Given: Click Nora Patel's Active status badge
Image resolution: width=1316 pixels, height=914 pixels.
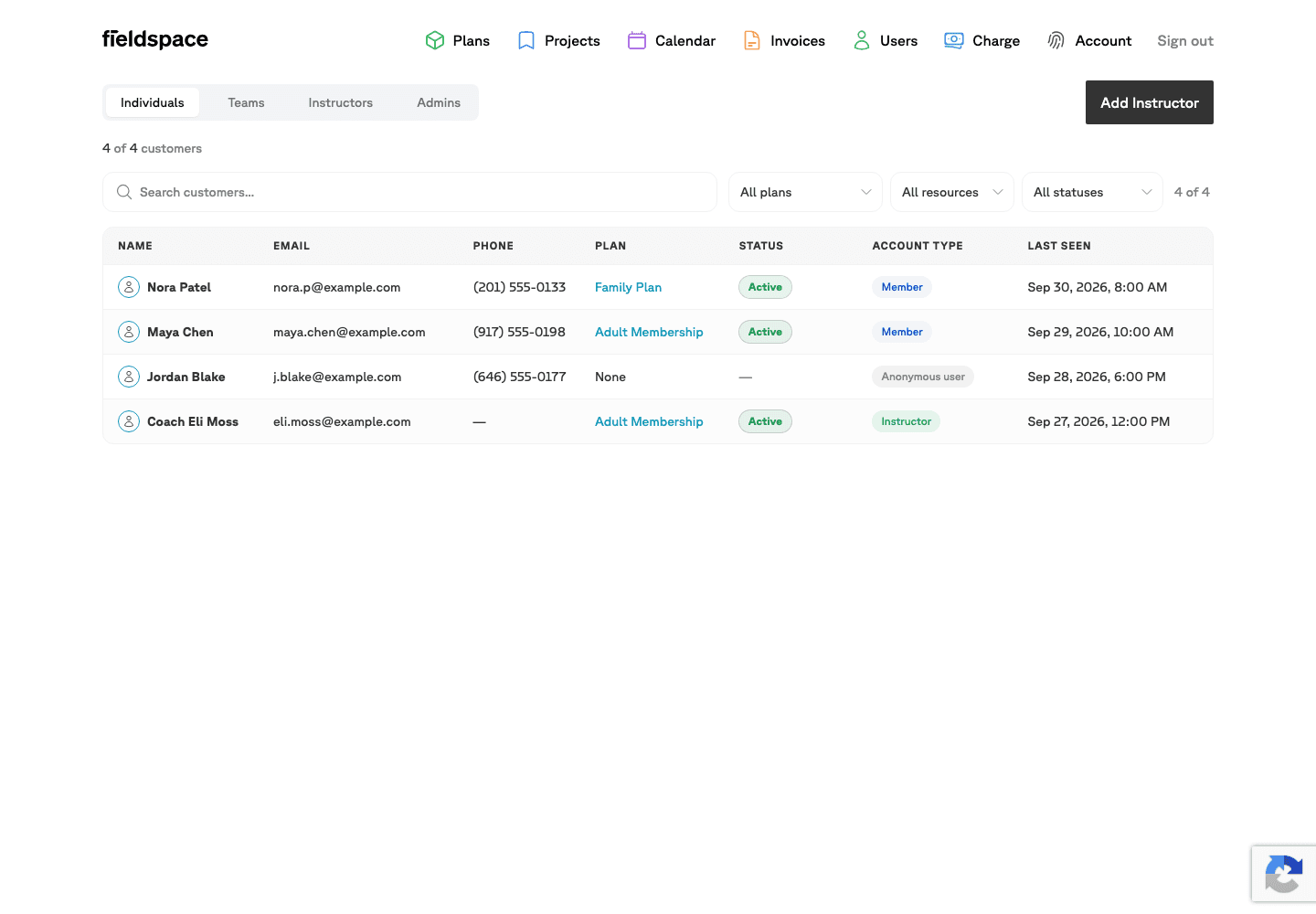Looking at the screenshot, I should [765, 287].
